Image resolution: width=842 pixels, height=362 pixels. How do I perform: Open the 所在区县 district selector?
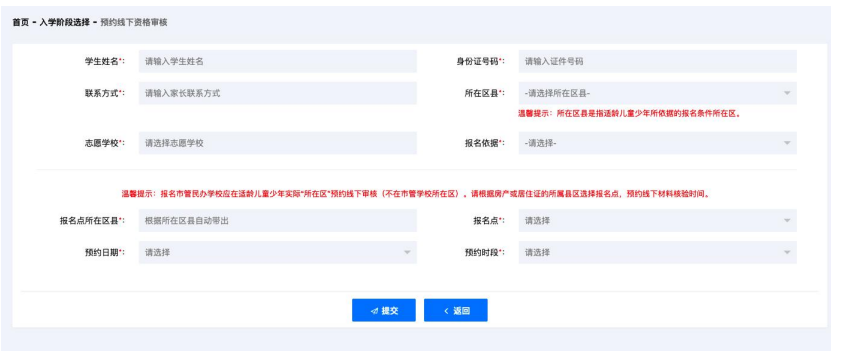click(657, 93)
